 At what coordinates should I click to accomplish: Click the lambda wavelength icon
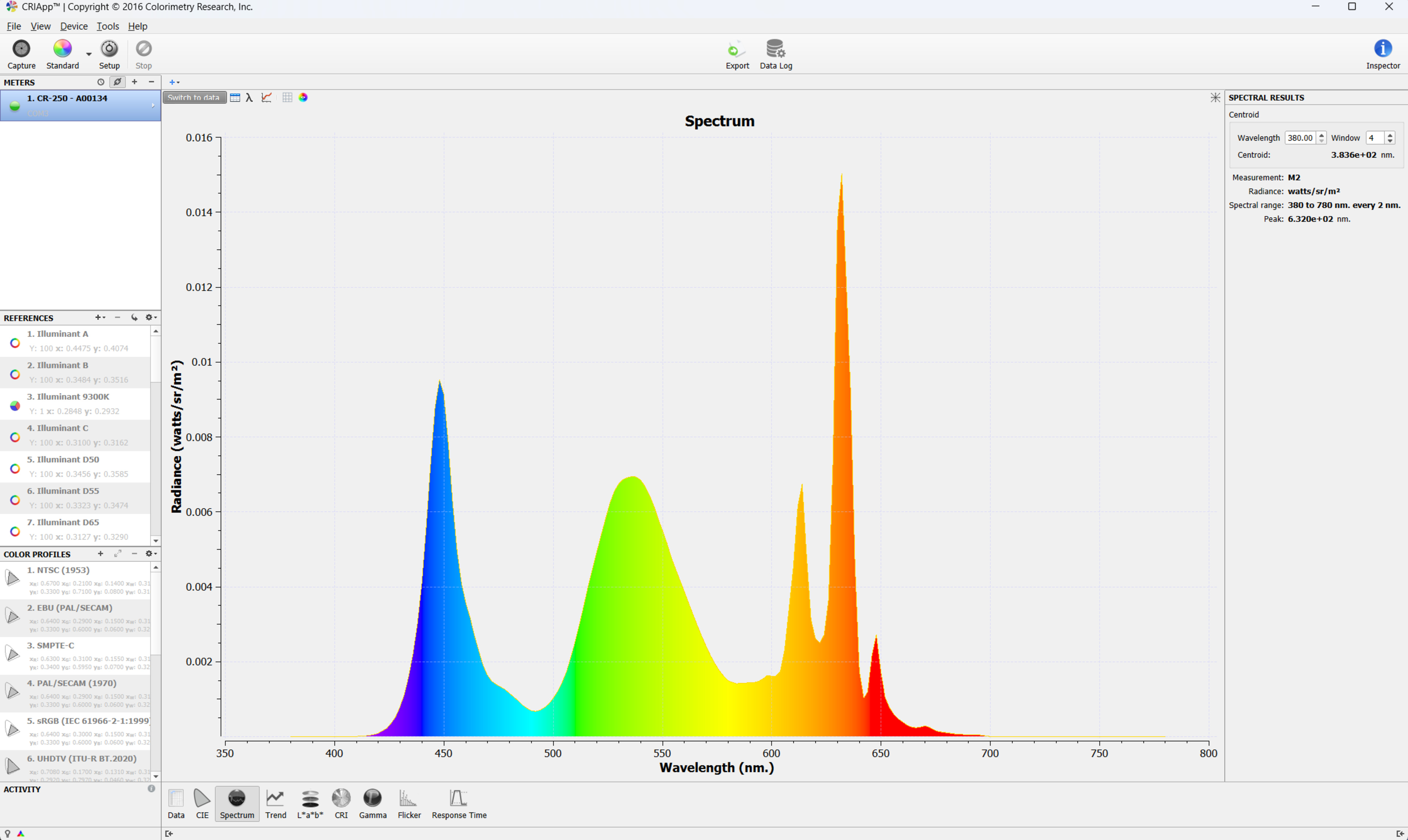pos(249,98)
